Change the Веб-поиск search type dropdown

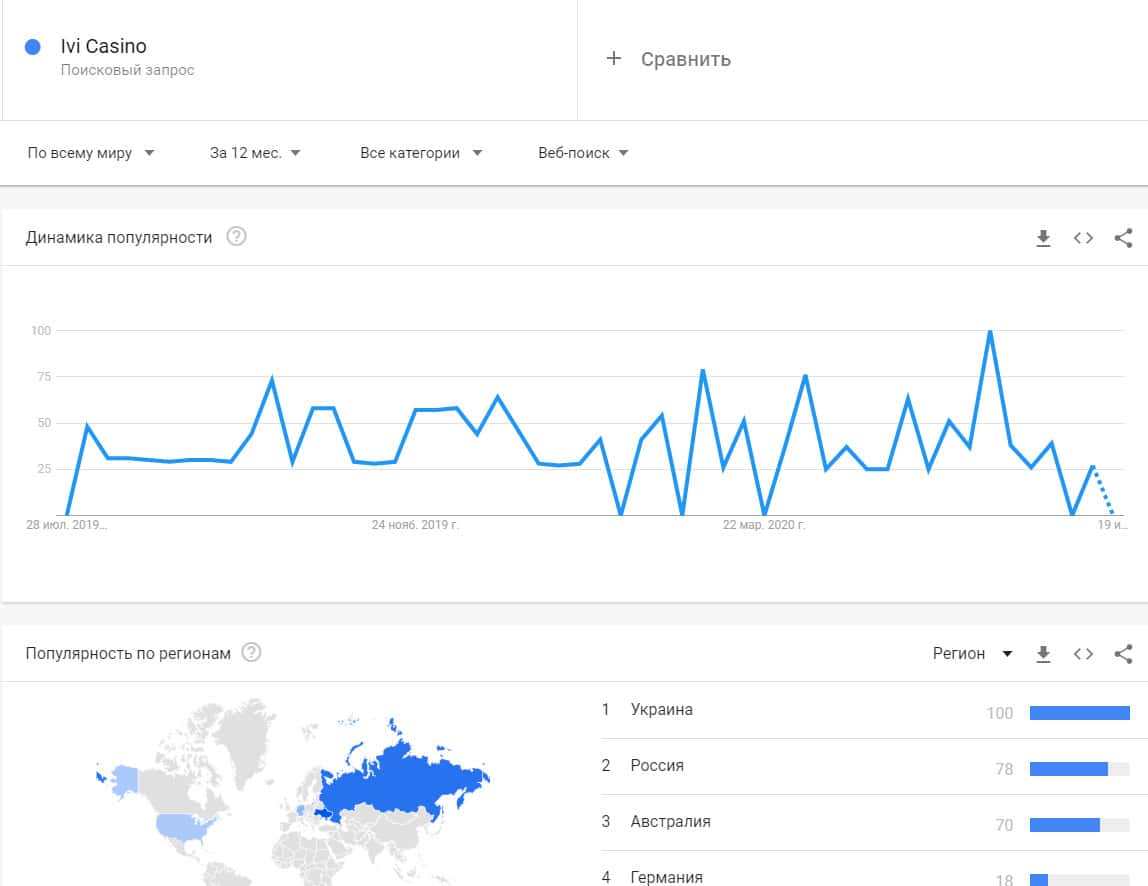[x=583, y=153]
